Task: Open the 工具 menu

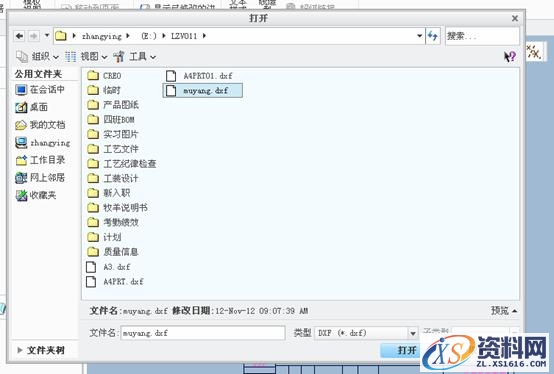Action: pos(135,57)
